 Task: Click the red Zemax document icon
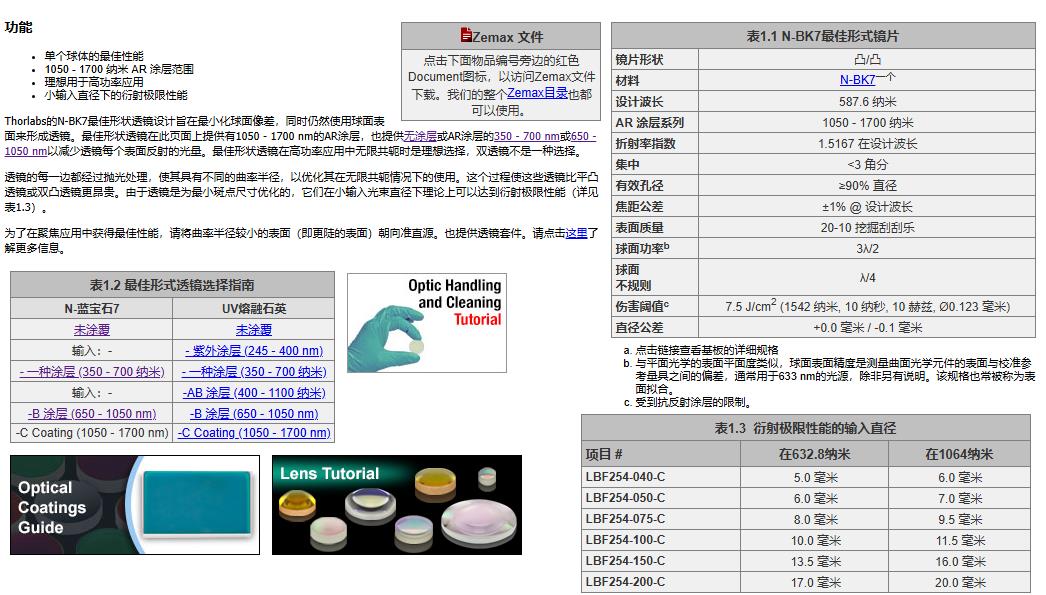pos(466,35)
